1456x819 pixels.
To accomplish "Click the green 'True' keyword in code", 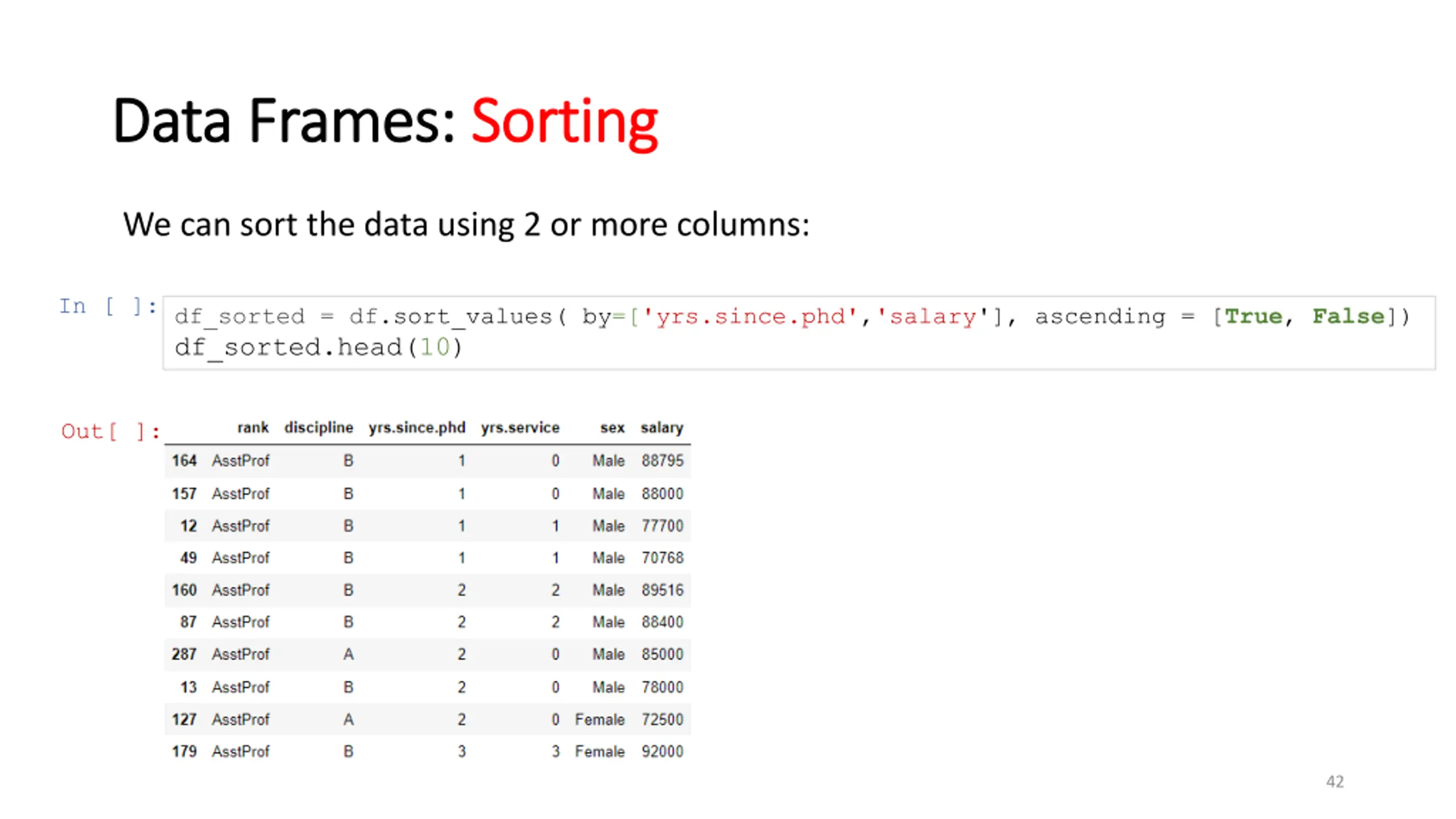I will pos(1254,316).
